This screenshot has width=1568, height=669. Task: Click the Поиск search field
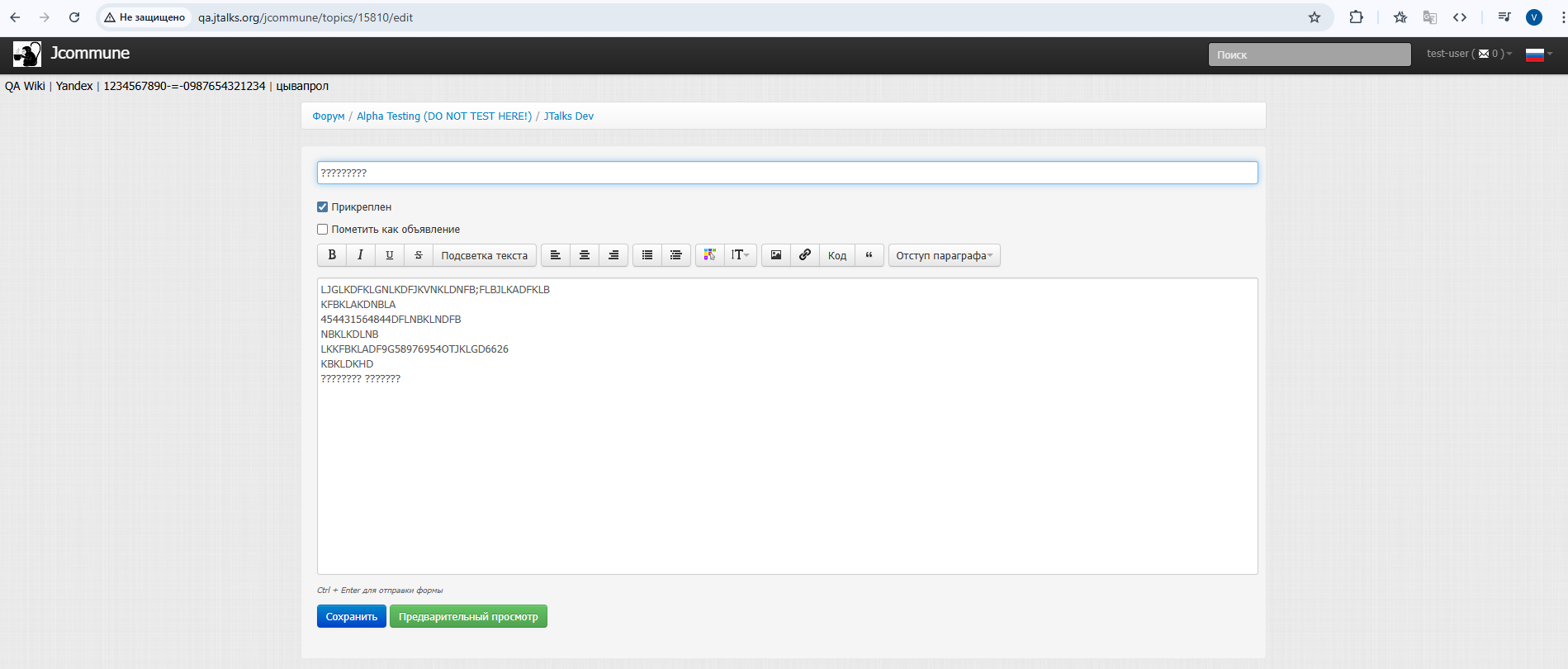click(1309, 55)
